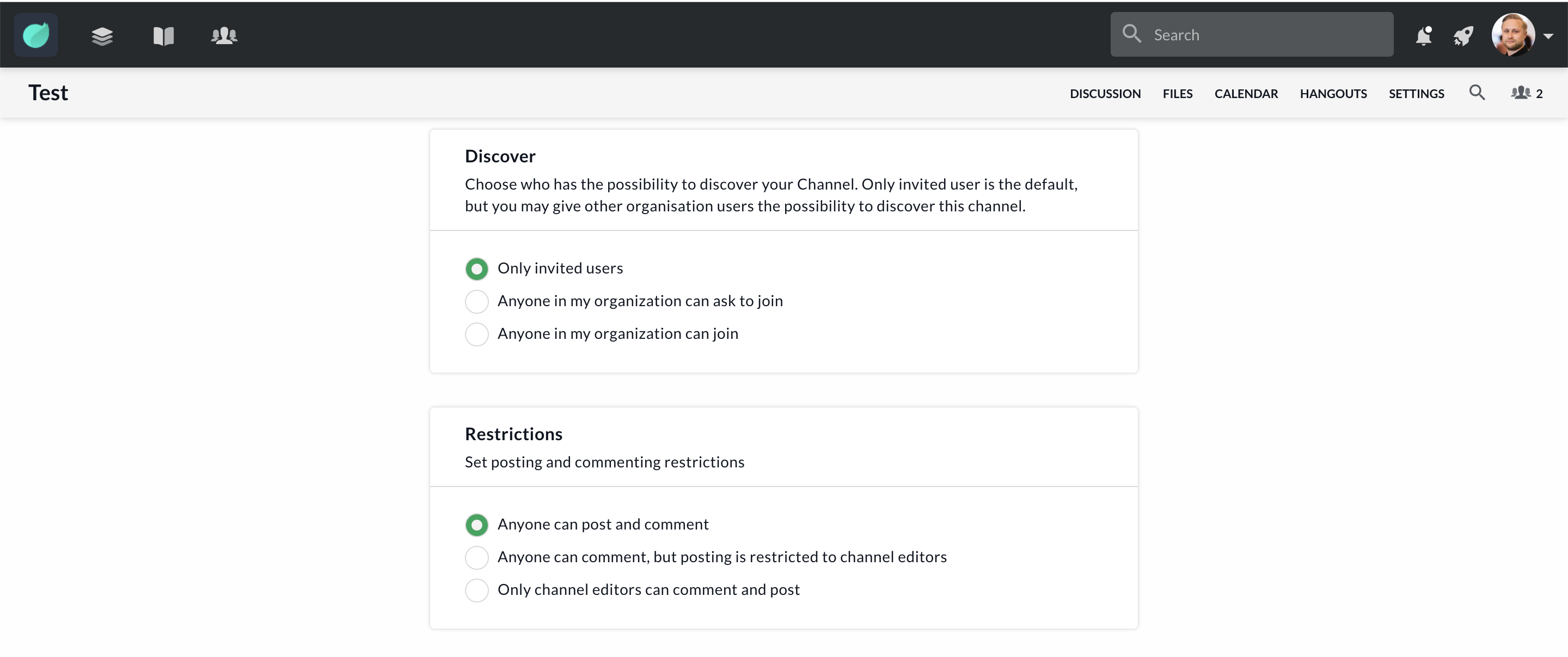Screen dimensions: 1568x657
Task: Click the user profile avatar
Action: pyautogui.click(x=1512, y=35)
